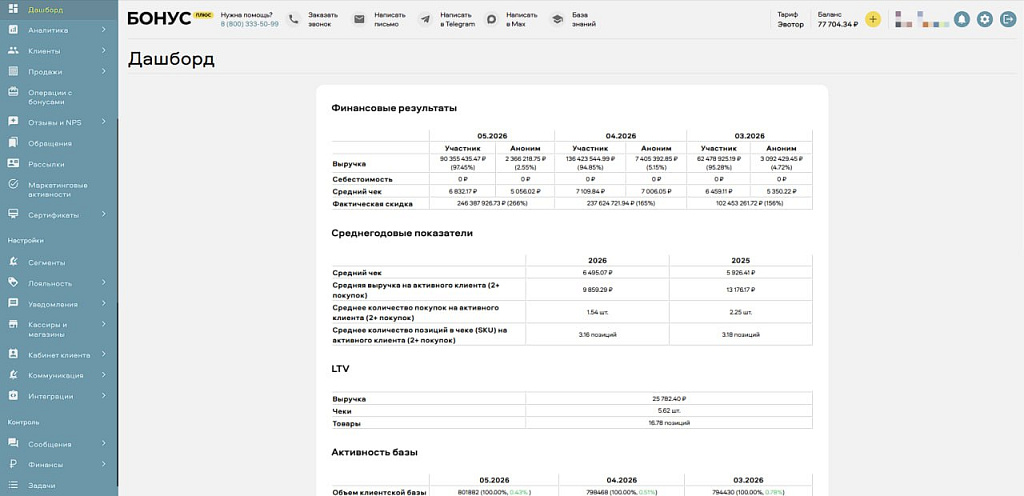Click the Сегменты icon in sidebar
The height and width of the screenshot is (496, 1024).
[x=13, y=262]
